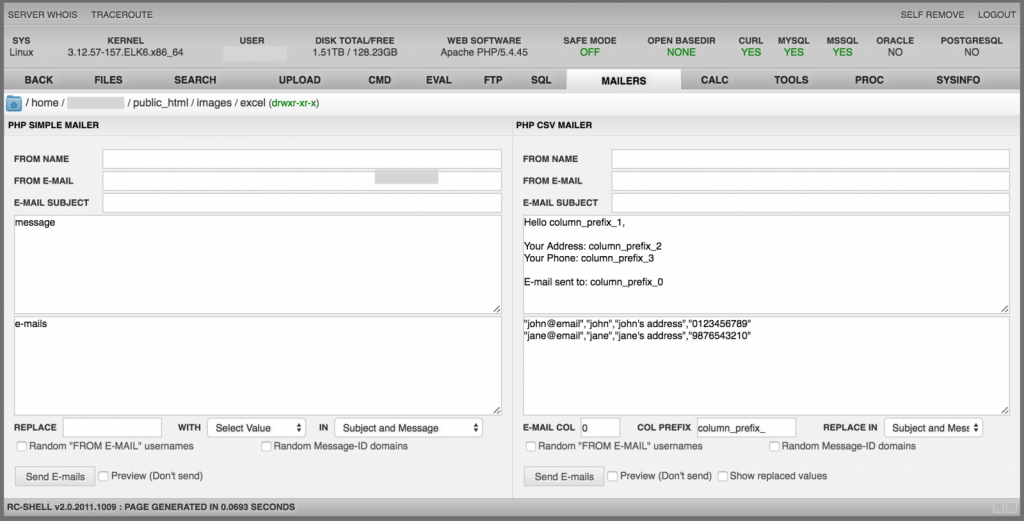Click the LOGOUT link
The width and height of the screenshot is (1024, 521).
996,15
